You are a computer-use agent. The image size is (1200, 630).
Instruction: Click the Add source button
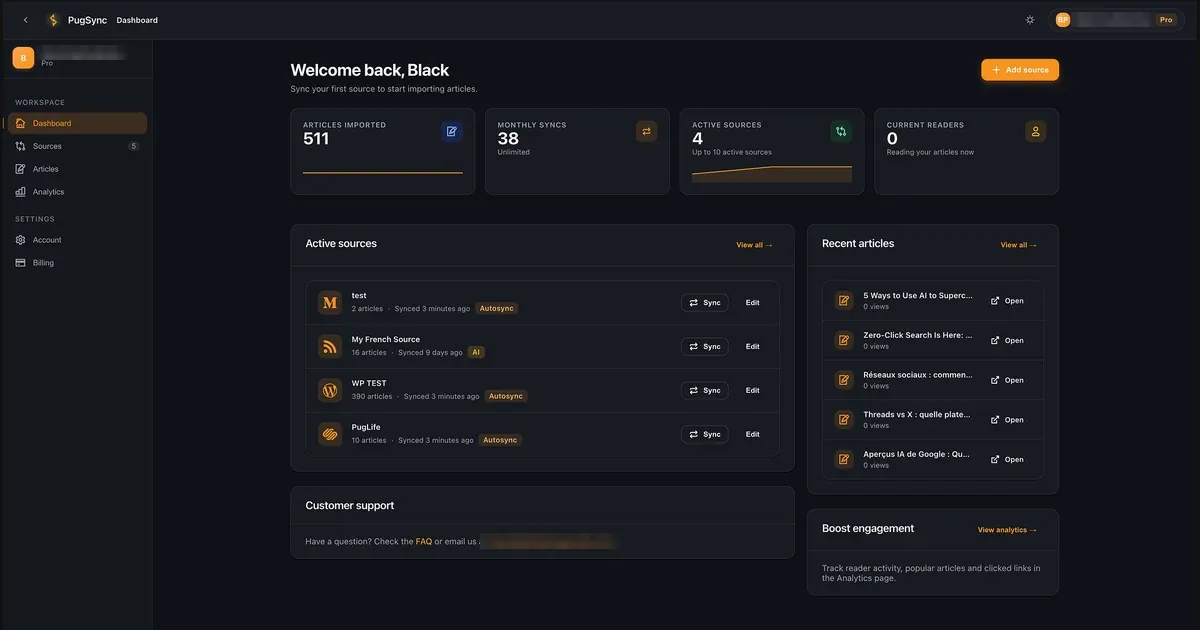(x=1020, y=70)
